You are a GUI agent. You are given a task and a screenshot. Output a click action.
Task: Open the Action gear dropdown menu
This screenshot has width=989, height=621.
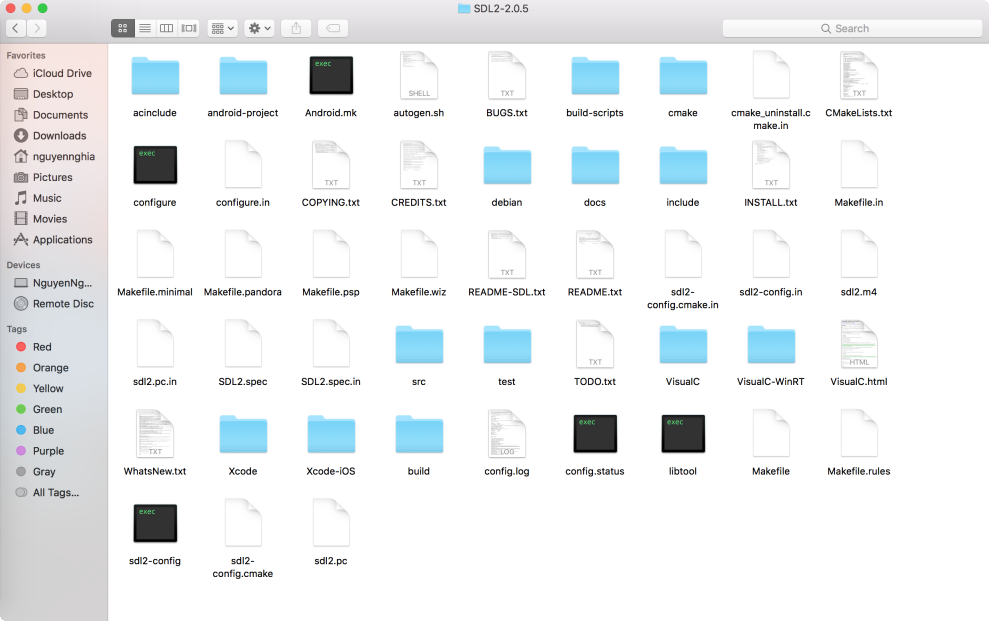point(259,28)
